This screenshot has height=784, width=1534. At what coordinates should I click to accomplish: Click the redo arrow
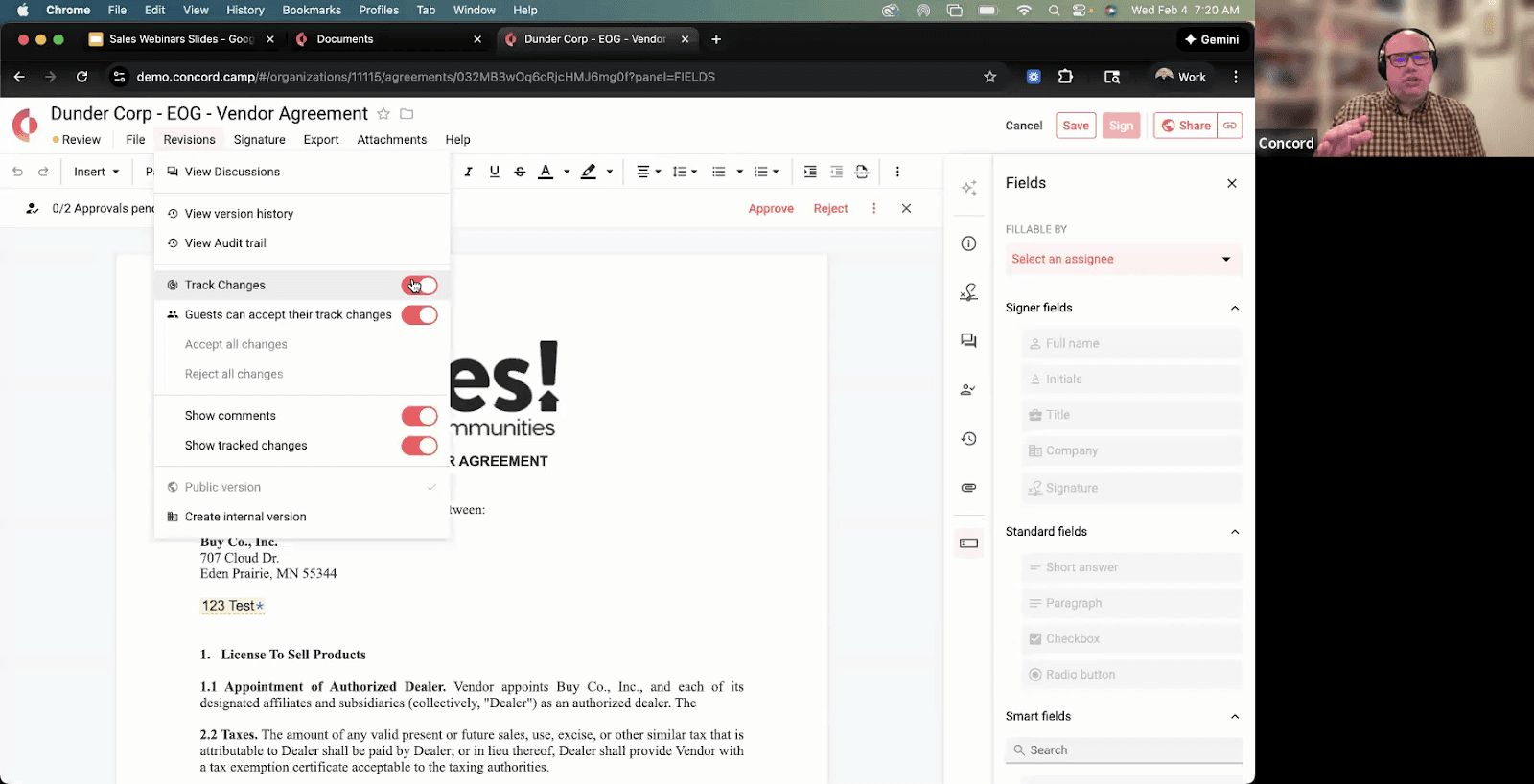click(x=43, y=172)
